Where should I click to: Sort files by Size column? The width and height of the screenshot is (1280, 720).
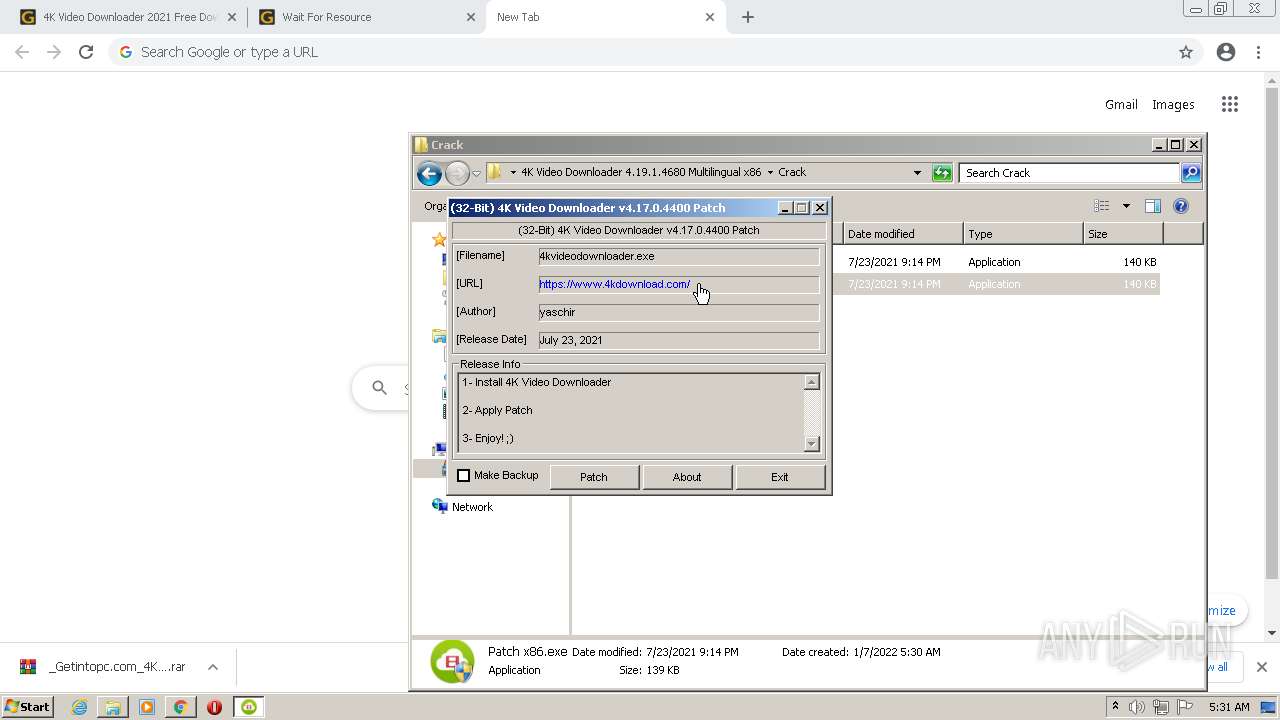(1122, 234)
